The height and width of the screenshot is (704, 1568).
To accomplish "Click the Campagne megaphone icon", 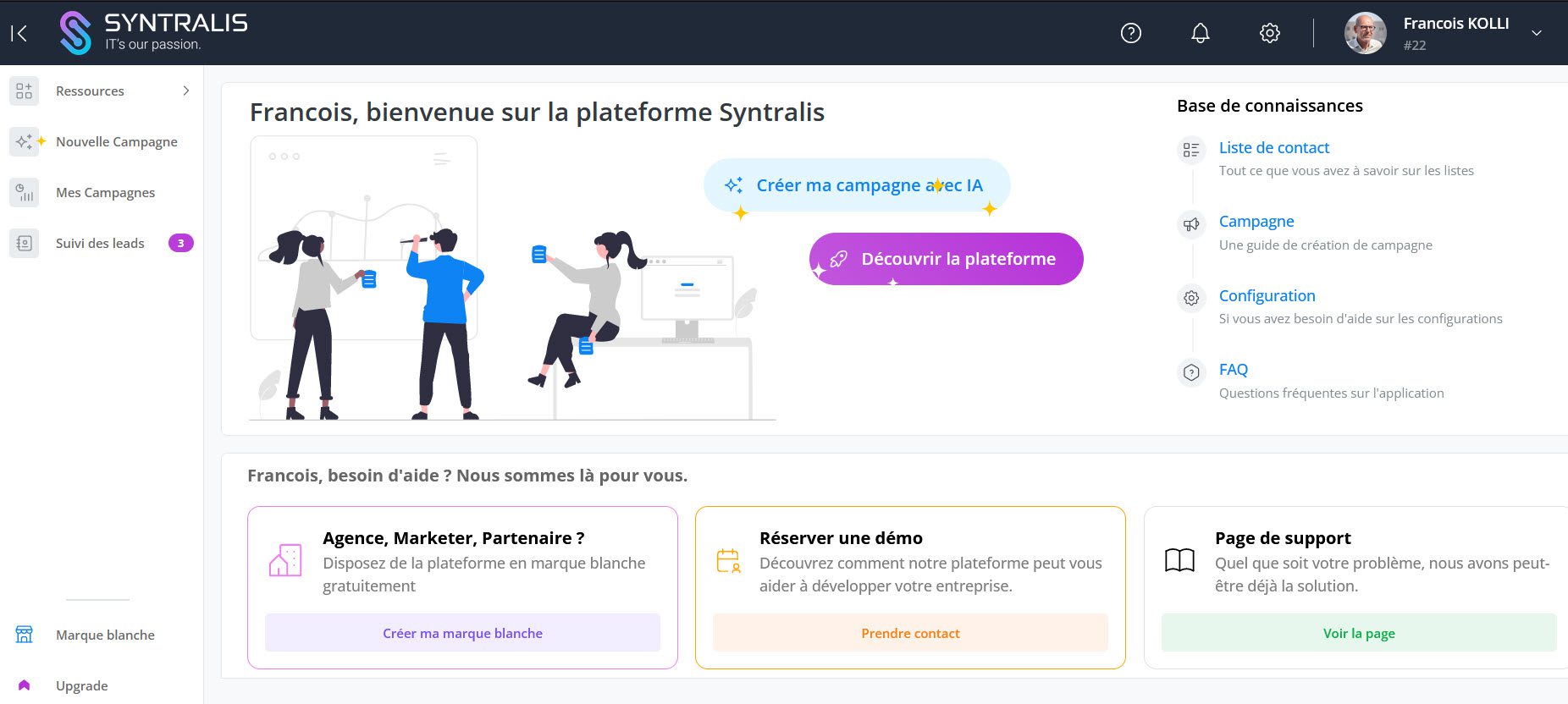I will tap(1191, 224).
